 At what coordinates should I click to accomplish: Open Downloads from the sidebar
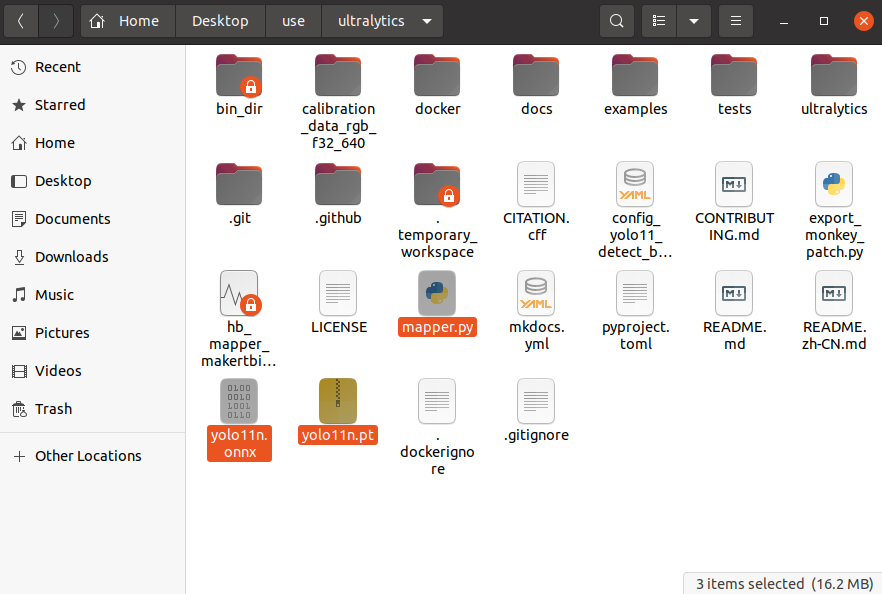71,257
